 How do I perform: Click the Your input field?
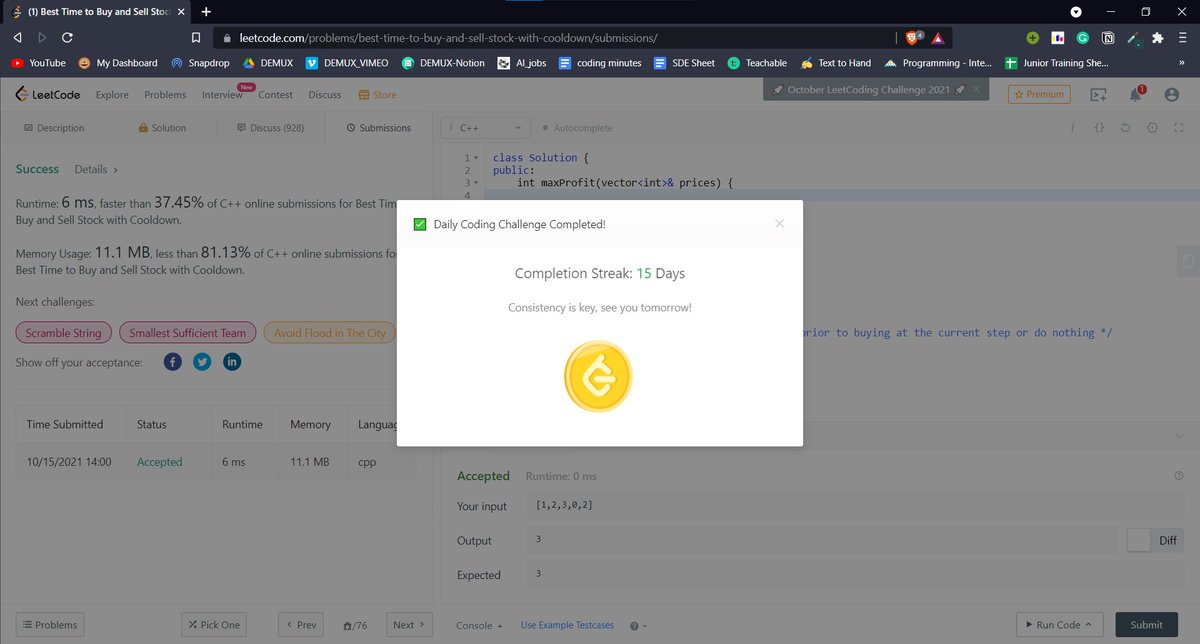(856, 506)
